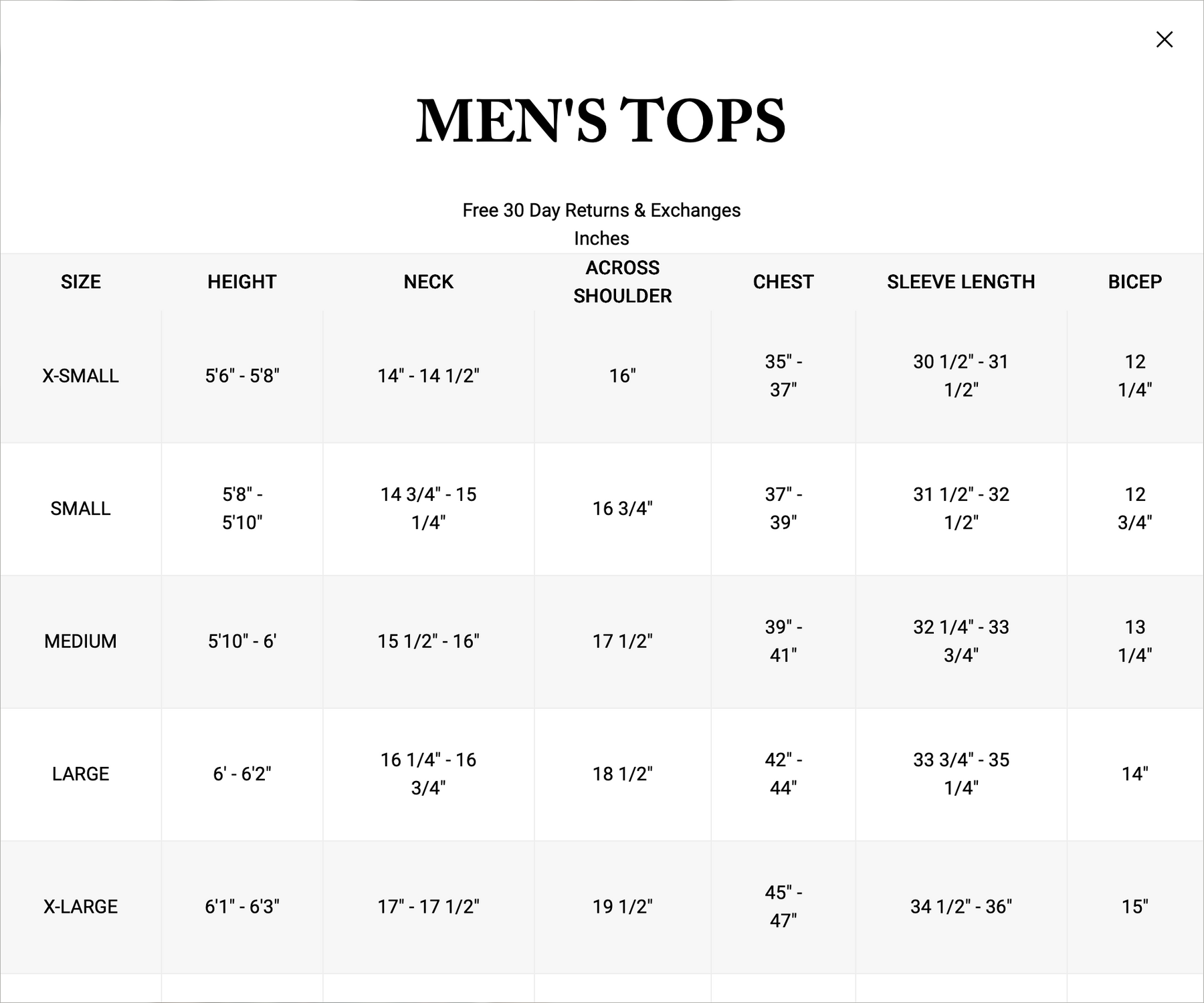Click the Medium neck measurement cell
Viewport: 1204px width, 1003px height.
(x=428, y=641)
